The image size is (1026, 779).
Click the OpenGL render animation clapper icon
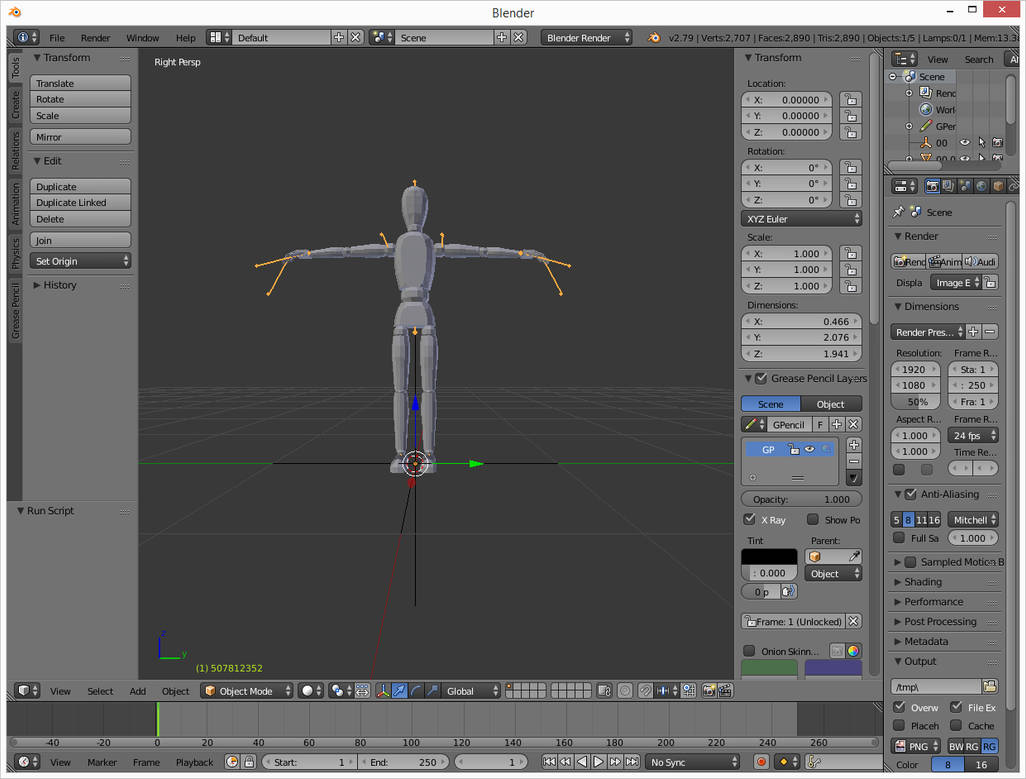point(725,691)
